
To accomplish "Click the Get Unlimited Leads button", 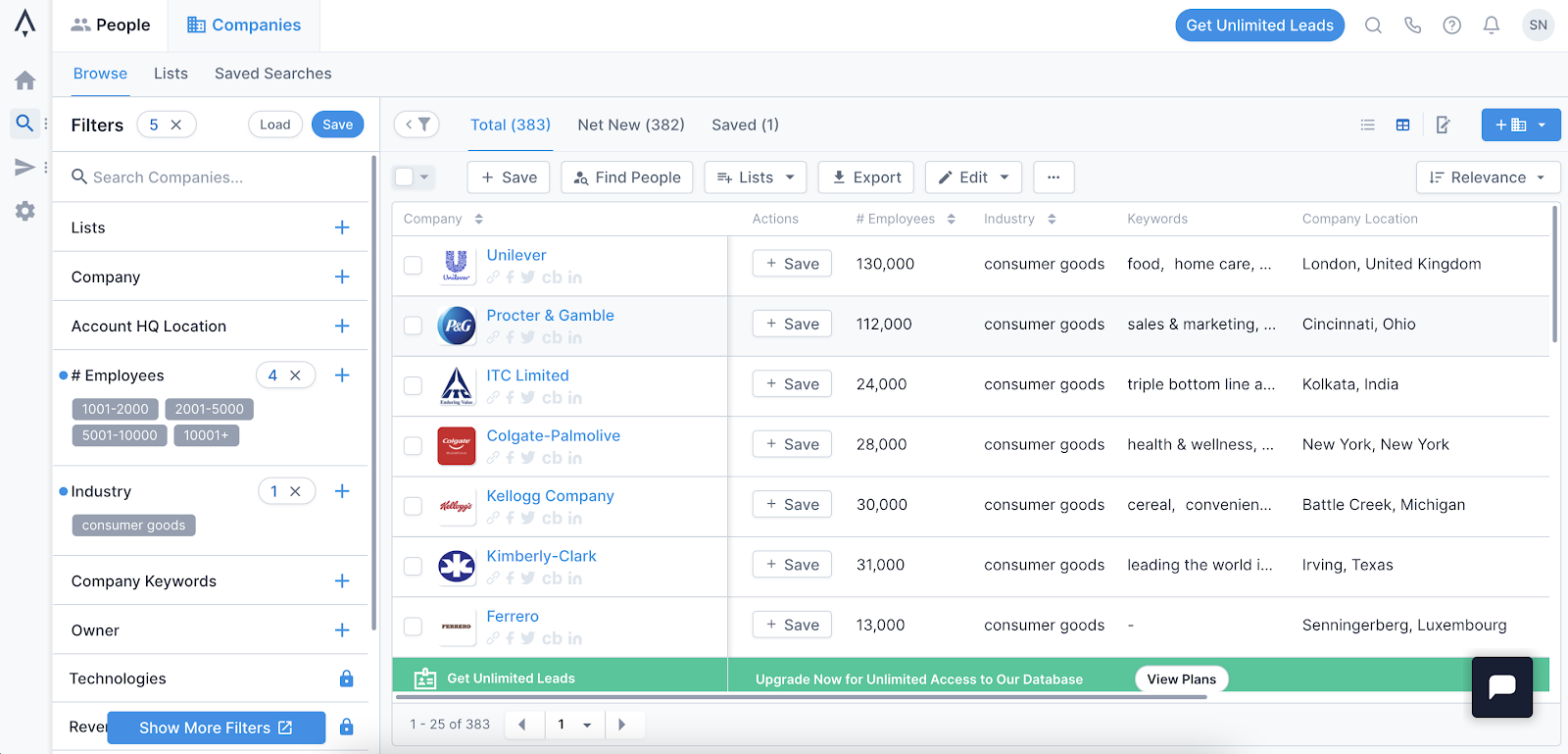I will (1259, 25).
